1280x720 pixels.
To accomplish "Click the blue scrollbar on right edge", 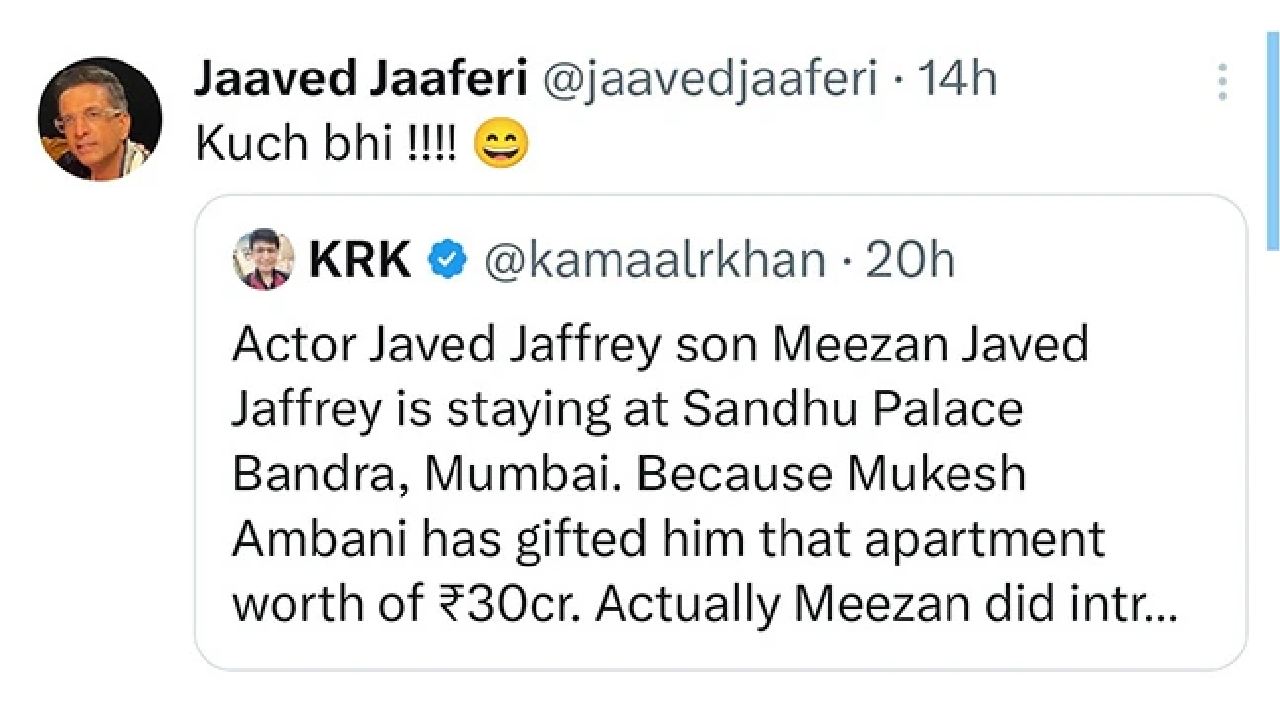I will [1272, 140].
